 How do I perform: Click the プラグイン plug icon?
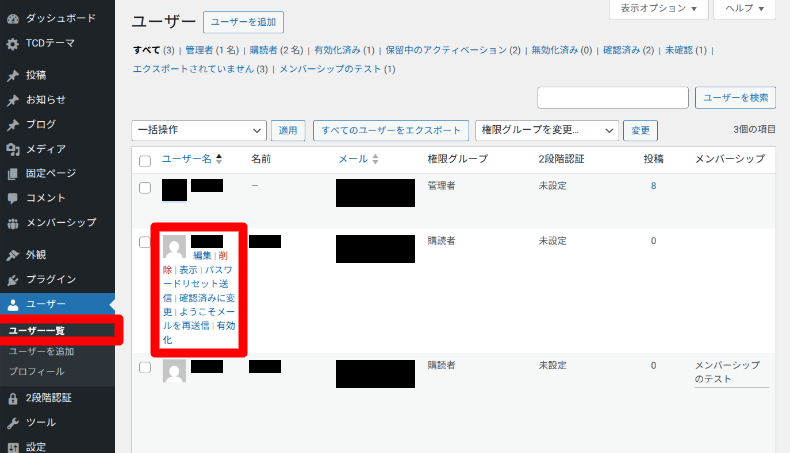click(x=13, y=280)
